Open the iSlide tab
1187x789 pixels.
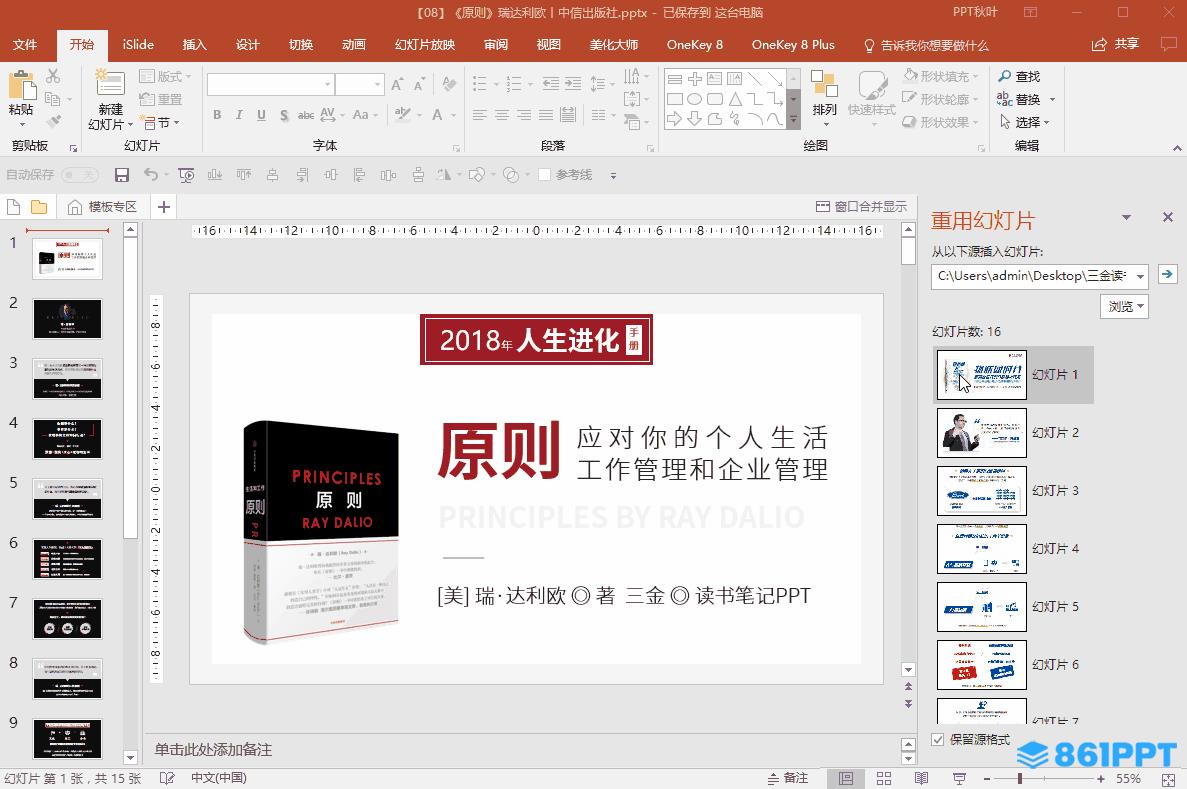139,45
